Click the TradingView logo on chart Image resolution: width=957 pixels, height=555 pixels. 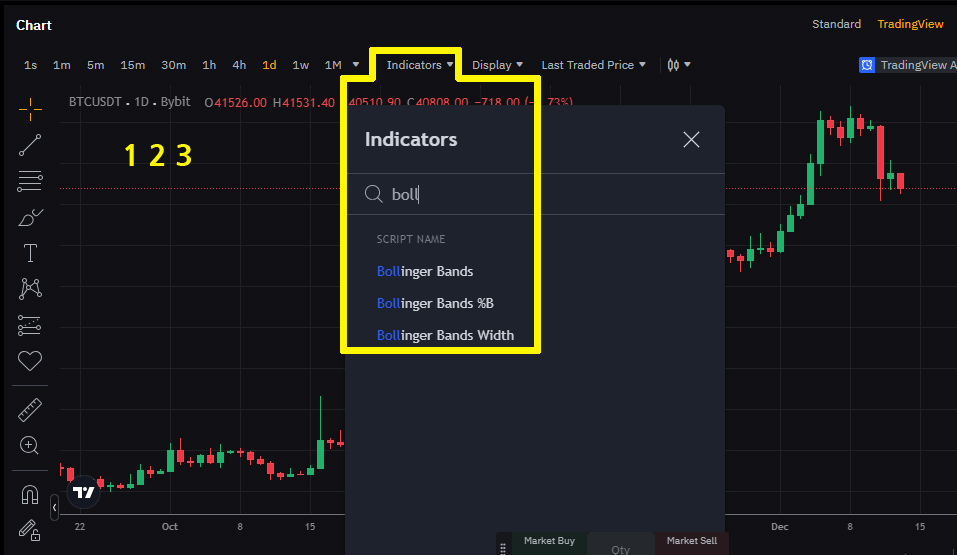pyautogui.click(x=83, y=492)
